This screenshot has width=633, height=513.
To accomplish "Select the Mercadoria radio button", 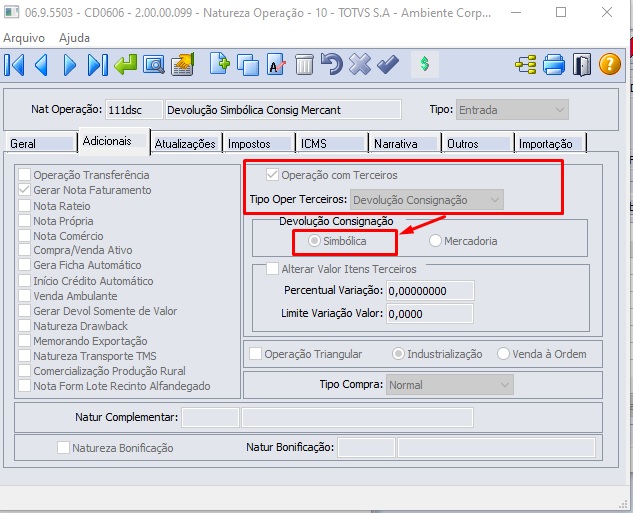I will click(435, 241).
